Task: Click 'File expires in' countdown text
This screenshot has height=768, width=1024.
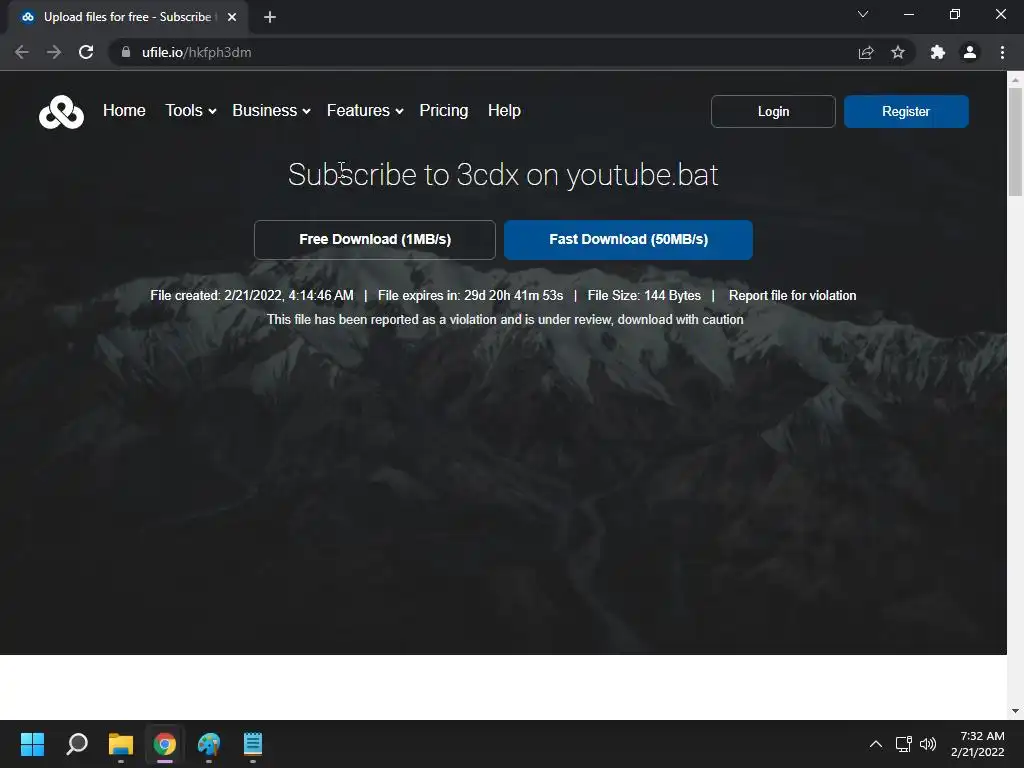Action: click(470, 295)
